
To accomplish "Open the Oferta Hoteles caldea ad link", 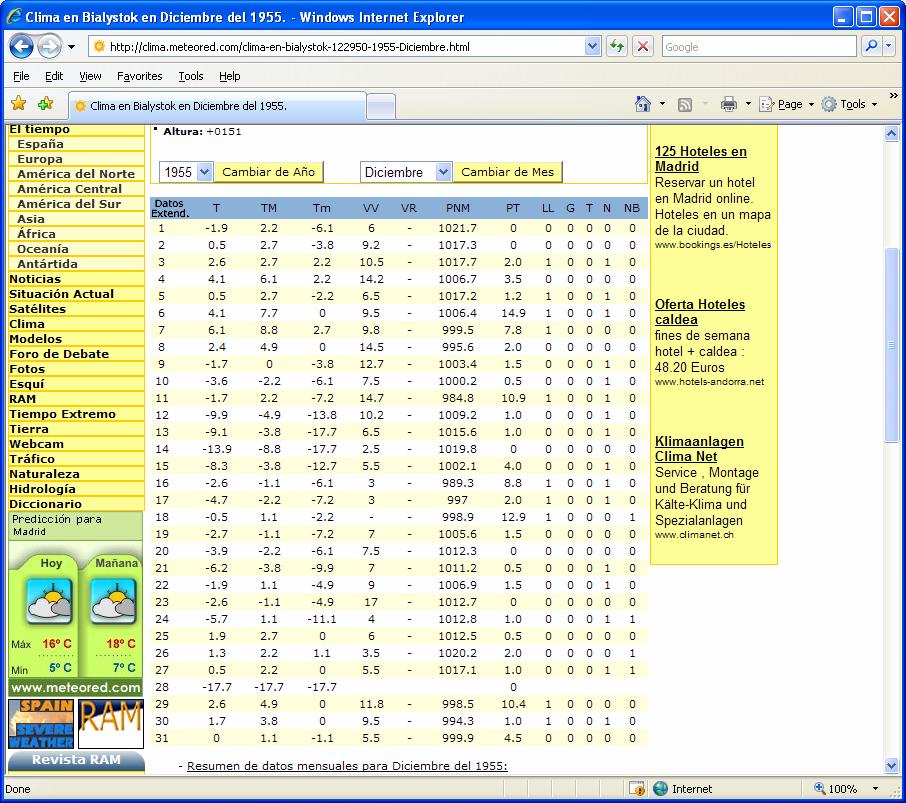I will 700,312.
